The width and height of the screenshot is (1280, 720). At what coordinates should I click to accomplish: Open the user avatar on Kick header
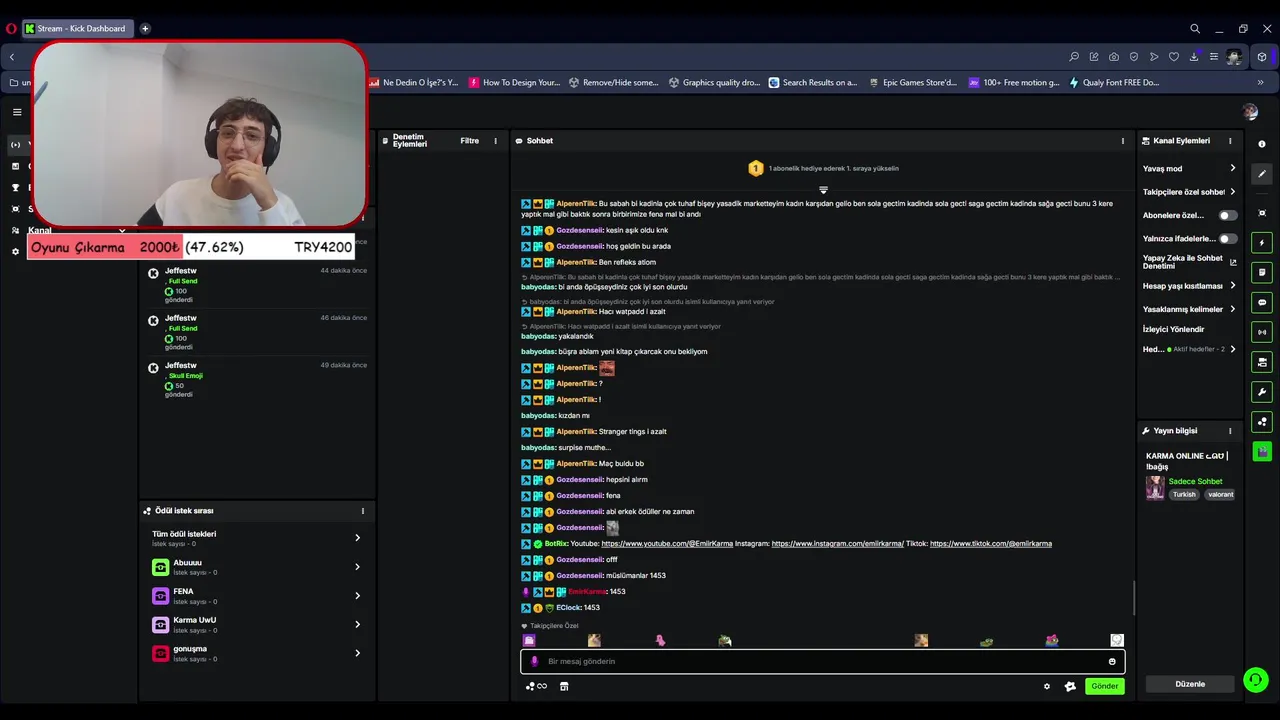coord(1250,112)
